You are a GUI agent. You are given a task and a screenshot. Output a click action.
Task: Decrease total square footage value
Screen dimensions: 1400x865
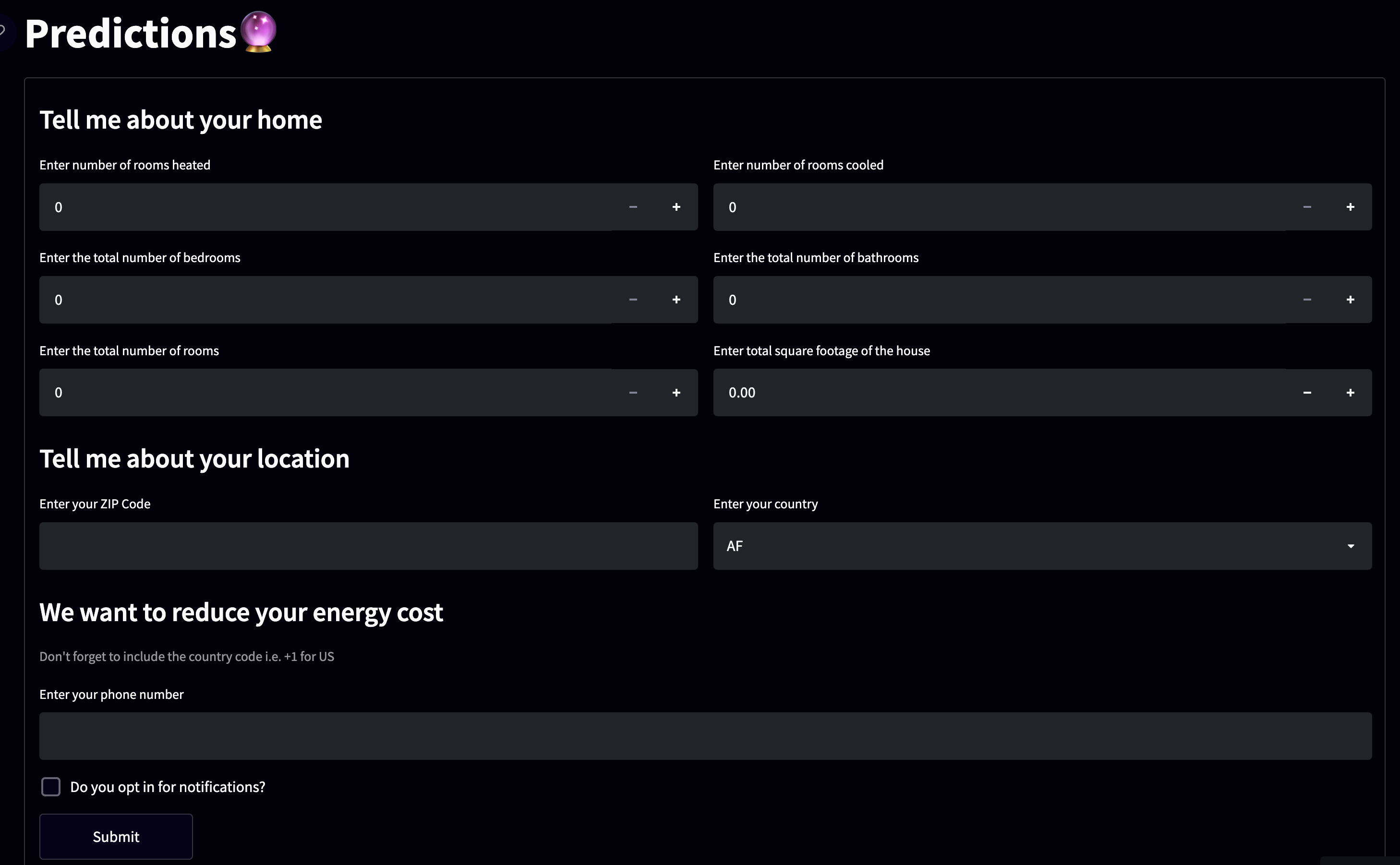point(1307,393)
